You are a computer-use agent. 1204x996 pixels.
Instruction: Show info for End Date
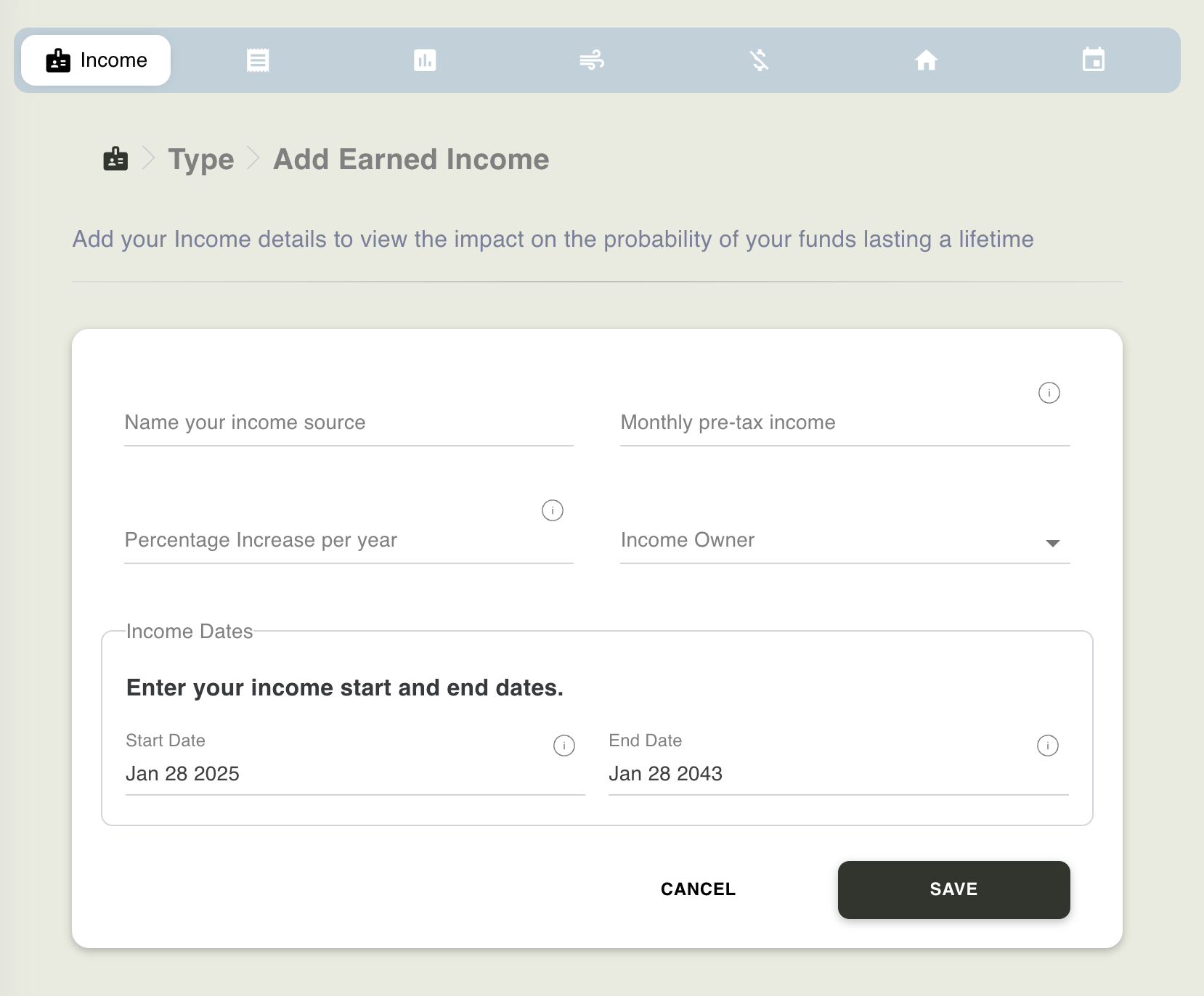point(1047,746)
